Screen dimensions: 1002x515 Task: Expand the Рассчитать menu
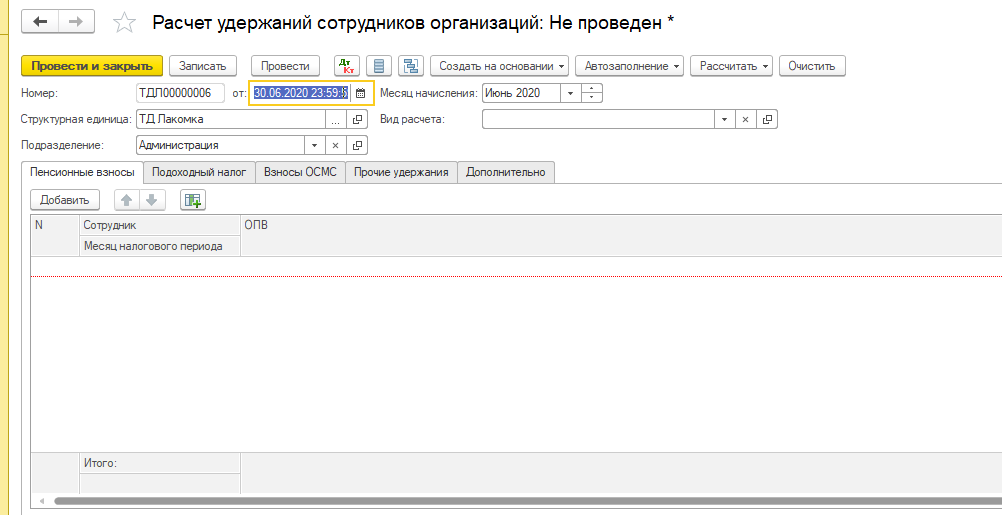pyautogui.click(x=731, y=66)
